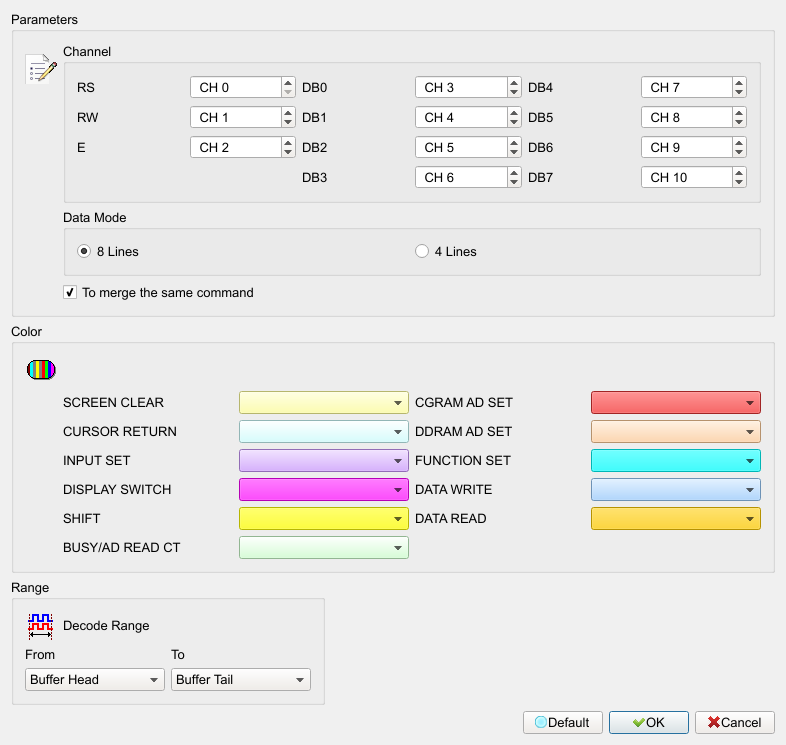Screen dimensions: 786x745
Task: Click the 'Decode Range' label
Action: tap(106, 626)
